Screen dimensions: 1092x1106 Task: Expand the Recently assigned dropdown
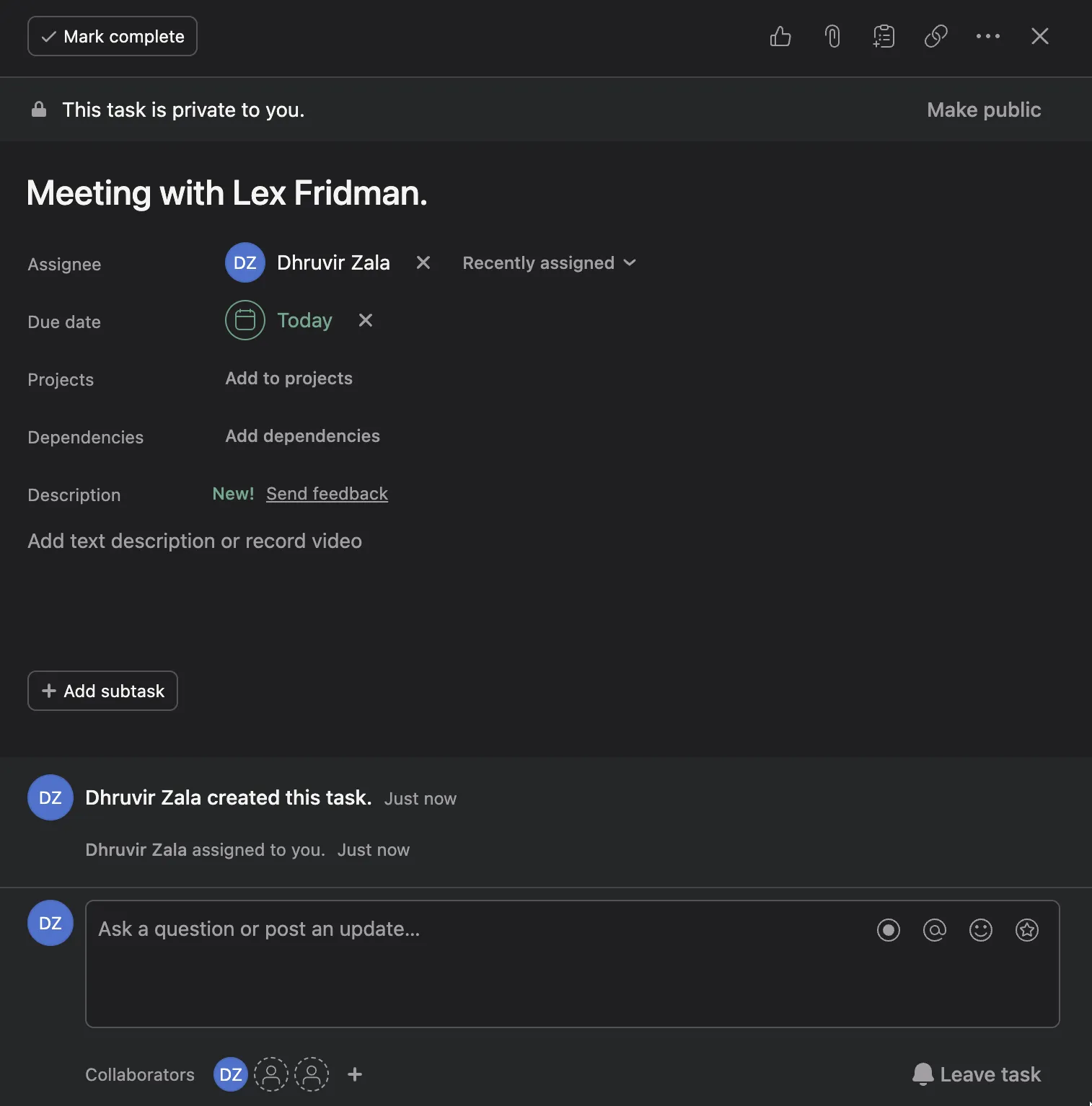point(549,262)
